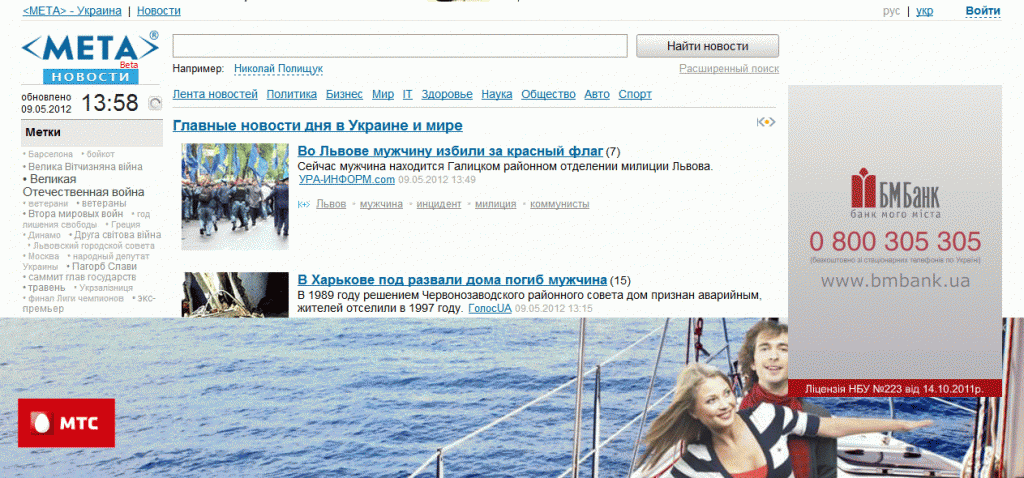Click the www.bmbank.ua address in the ad

(x=895, y=281)
